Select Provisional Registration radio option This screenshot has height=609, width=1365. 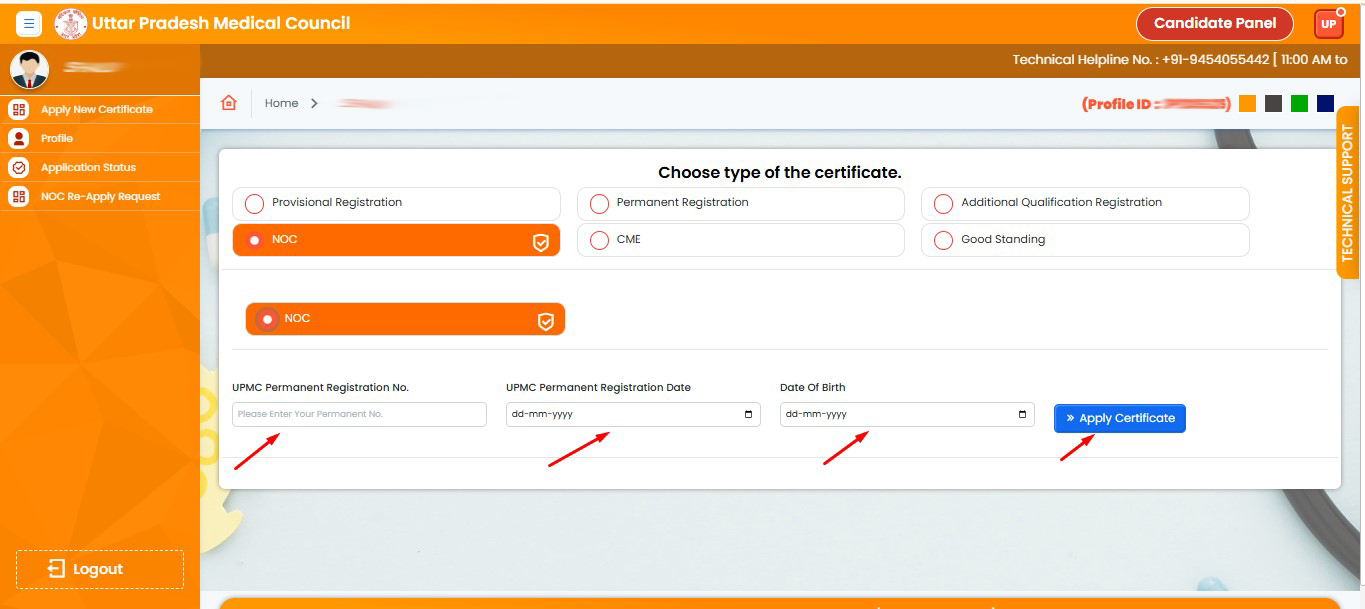point(255,204)
